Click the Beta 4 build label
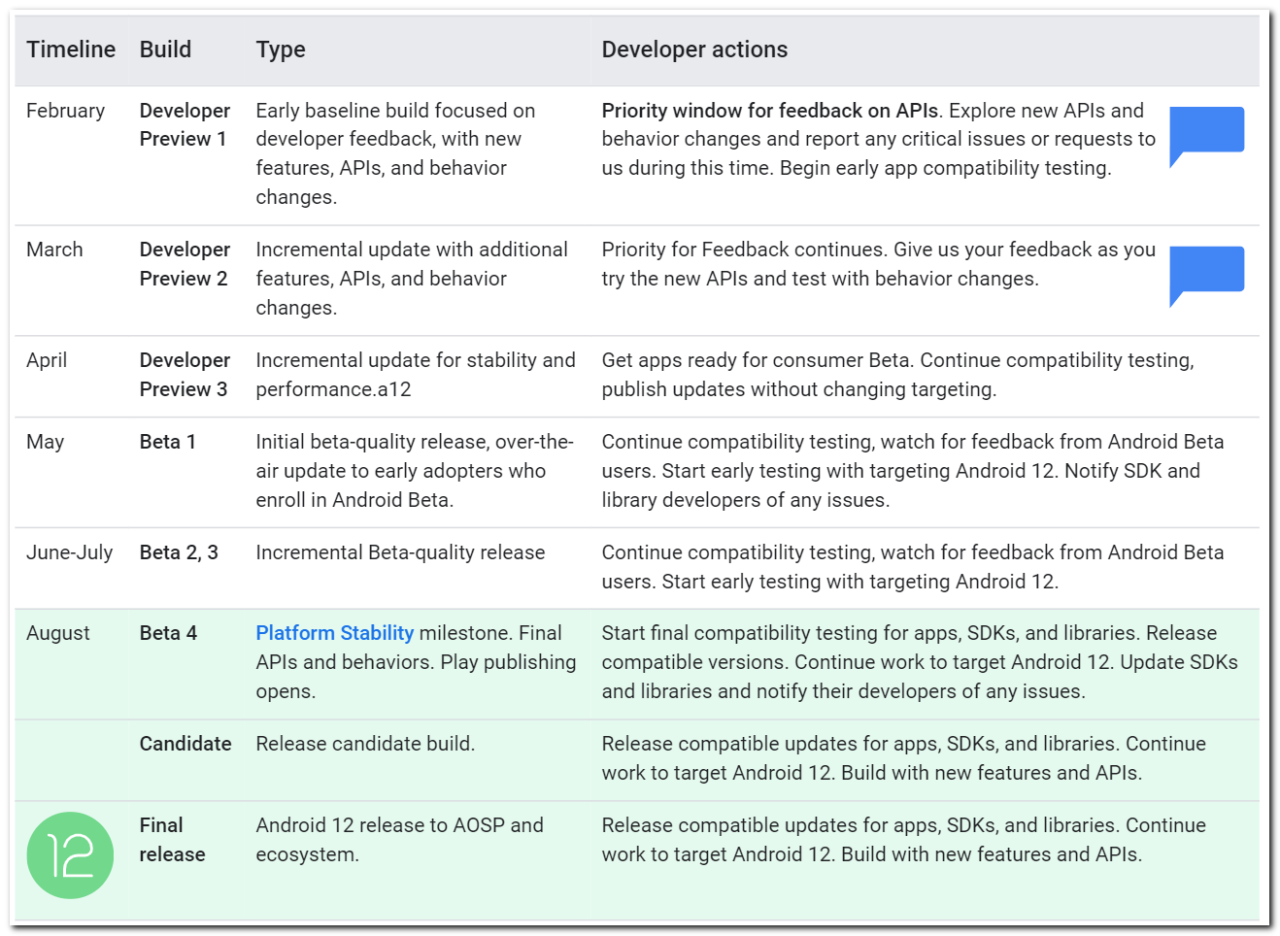Viewport: 1280px width, 936px height. 168,633
